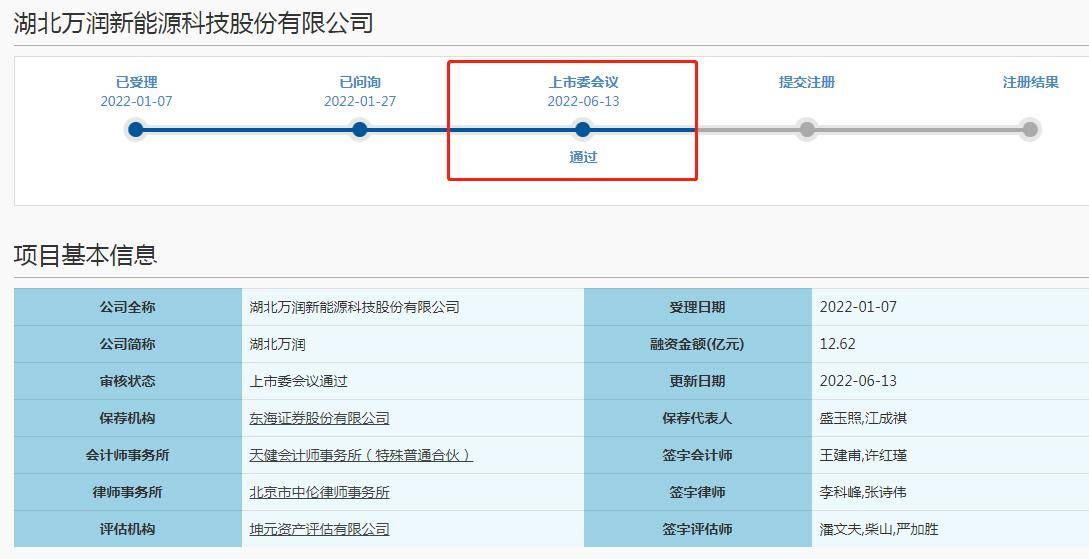Open 天健会计师事务所 accounting firm link
This screenshot has height=559, width=1089.
click(361, 455)
